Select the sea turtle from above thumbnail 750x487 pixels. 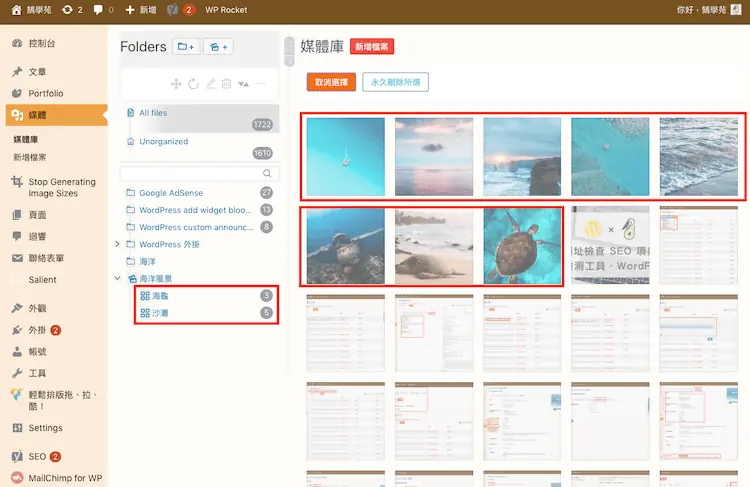pyautogui.click(x=522, y=246)
